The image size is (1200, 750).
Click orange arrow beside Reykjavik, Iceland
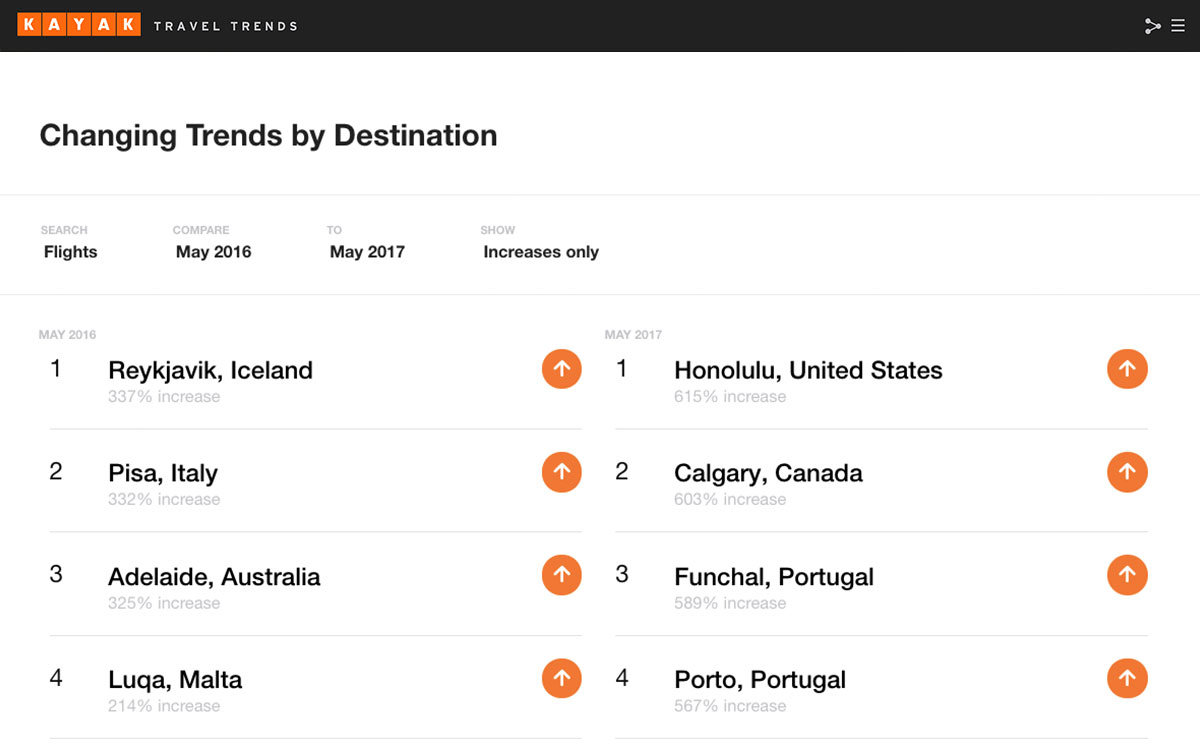[562, 369]
